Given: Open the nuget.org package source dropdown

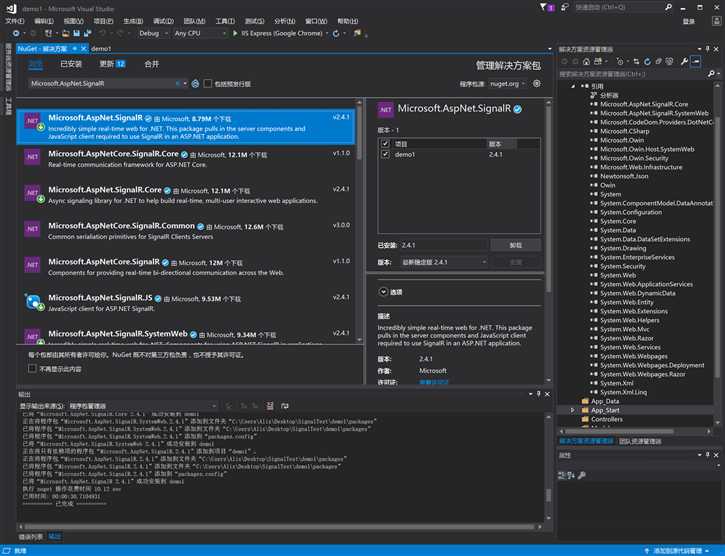Looking at the screenshot, I should 507,84.
